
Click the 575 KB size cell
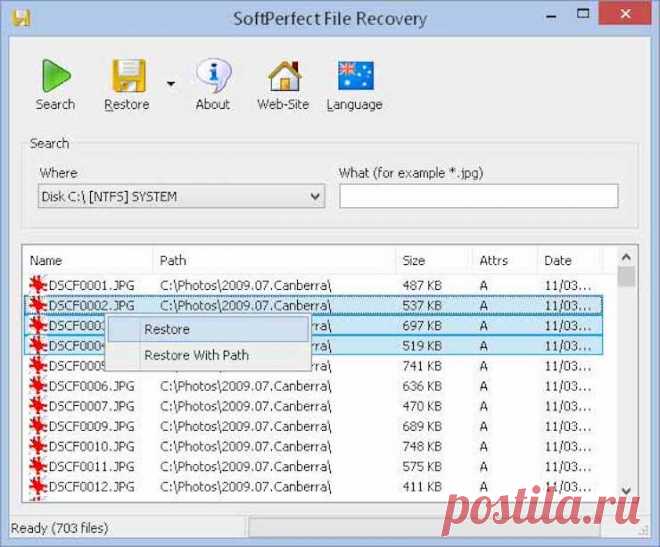(422, 466)
